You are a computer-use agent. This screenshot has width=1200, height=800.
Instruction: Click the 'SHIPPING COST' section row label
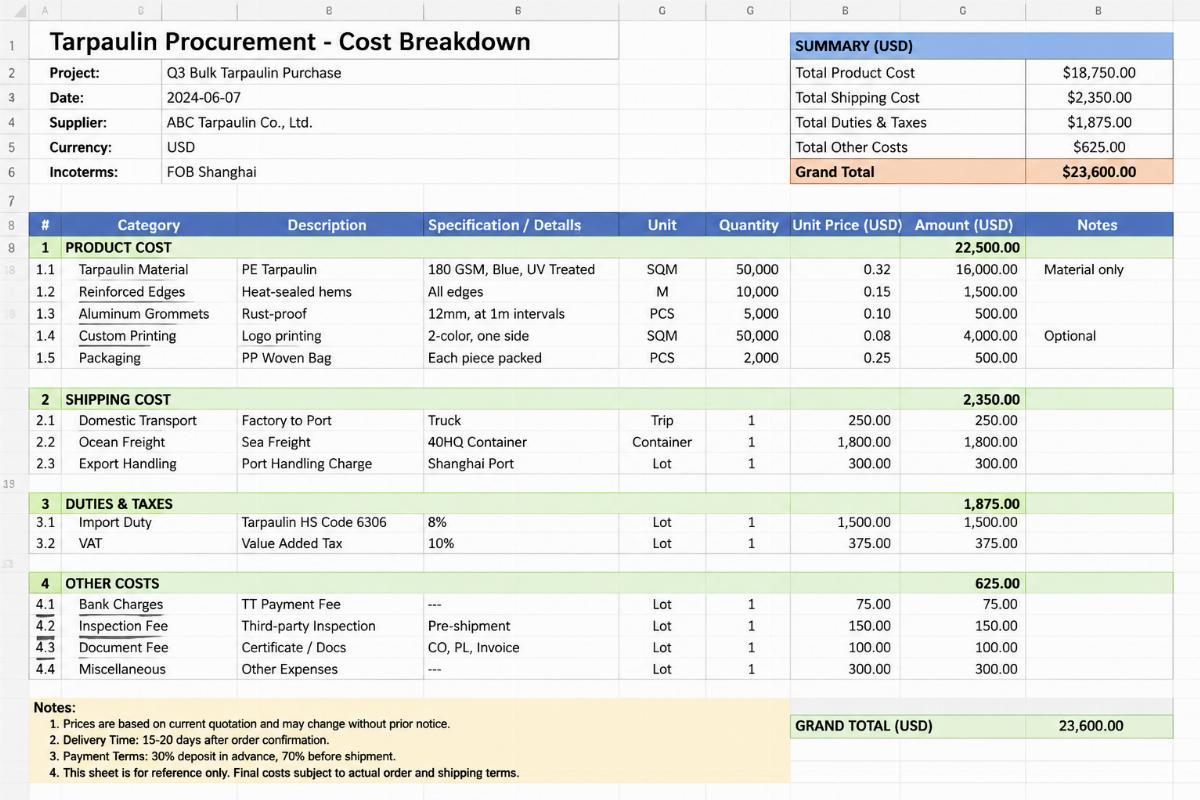click(x=118, y=399)
